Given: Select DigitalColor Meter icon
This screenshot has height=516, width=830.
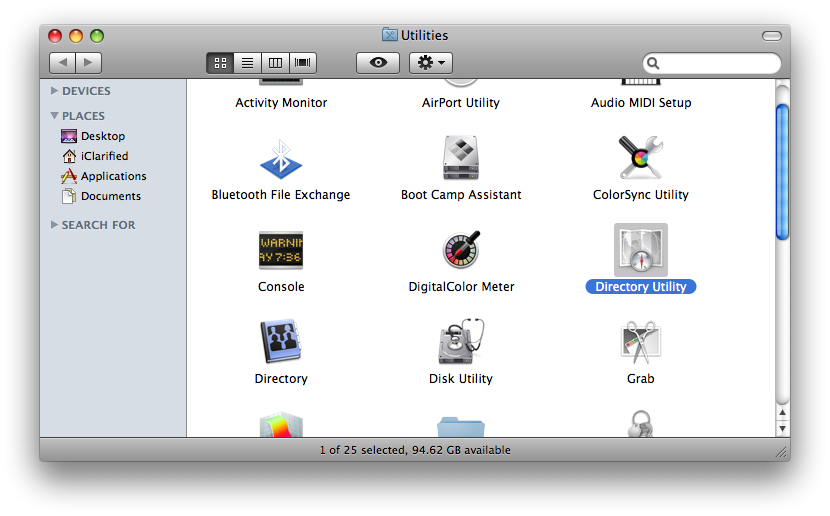Looking at the screenshot, I should click(x=461, y=250).
